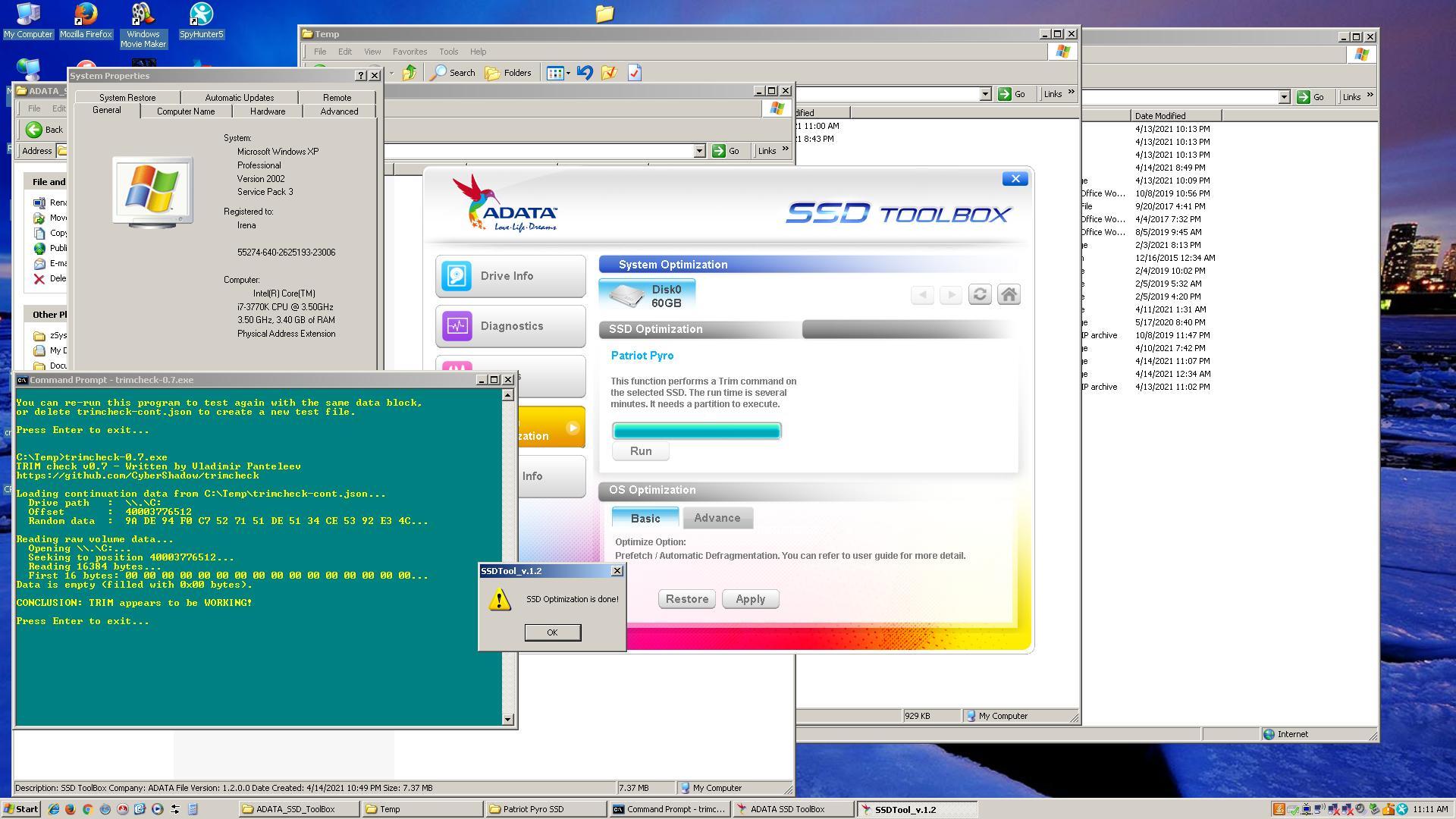Click OK in the SSDTool dialog

(x=552, y=632)
